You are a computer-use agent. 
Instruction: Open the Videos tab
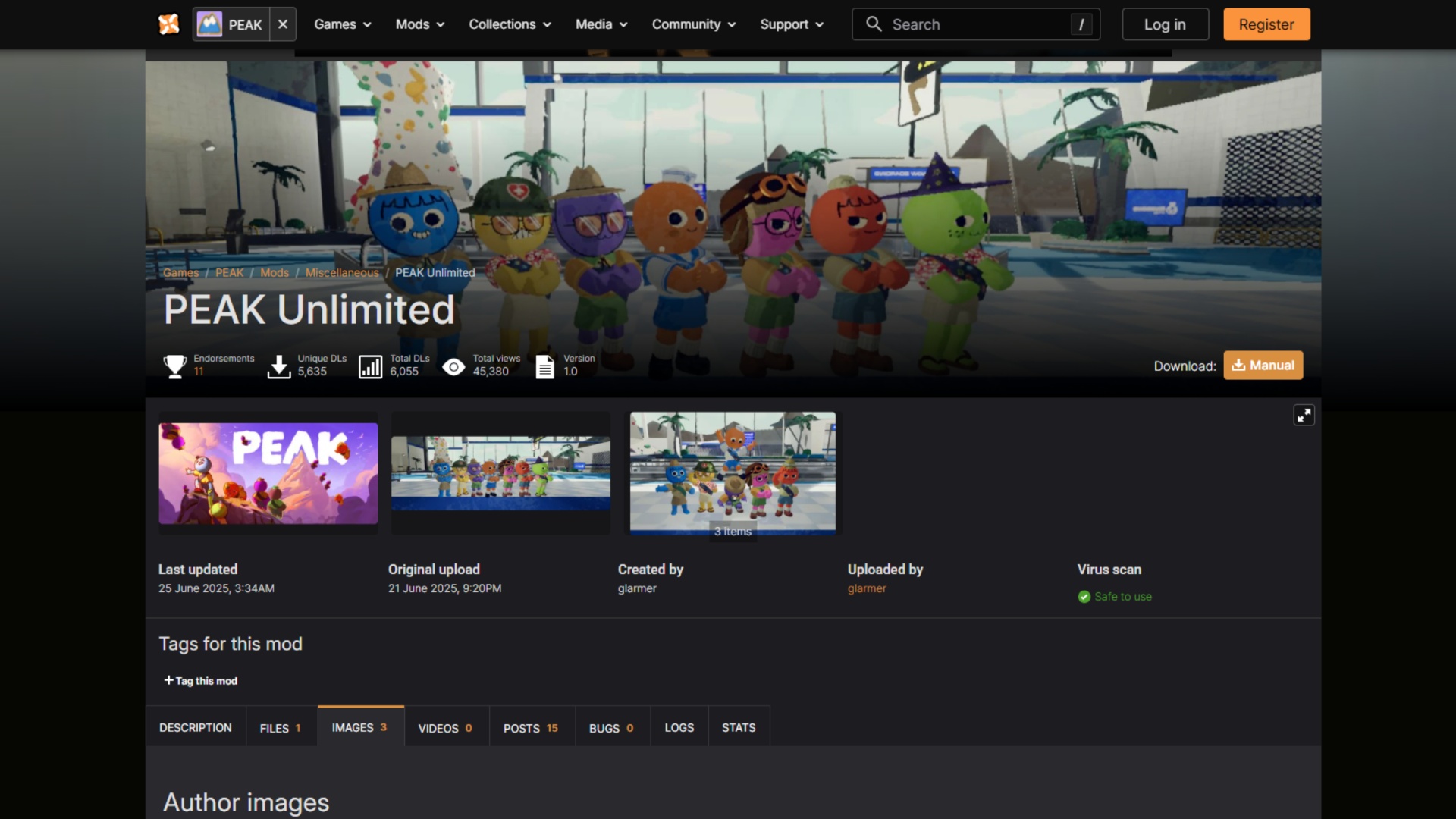(x=447, y=727)
